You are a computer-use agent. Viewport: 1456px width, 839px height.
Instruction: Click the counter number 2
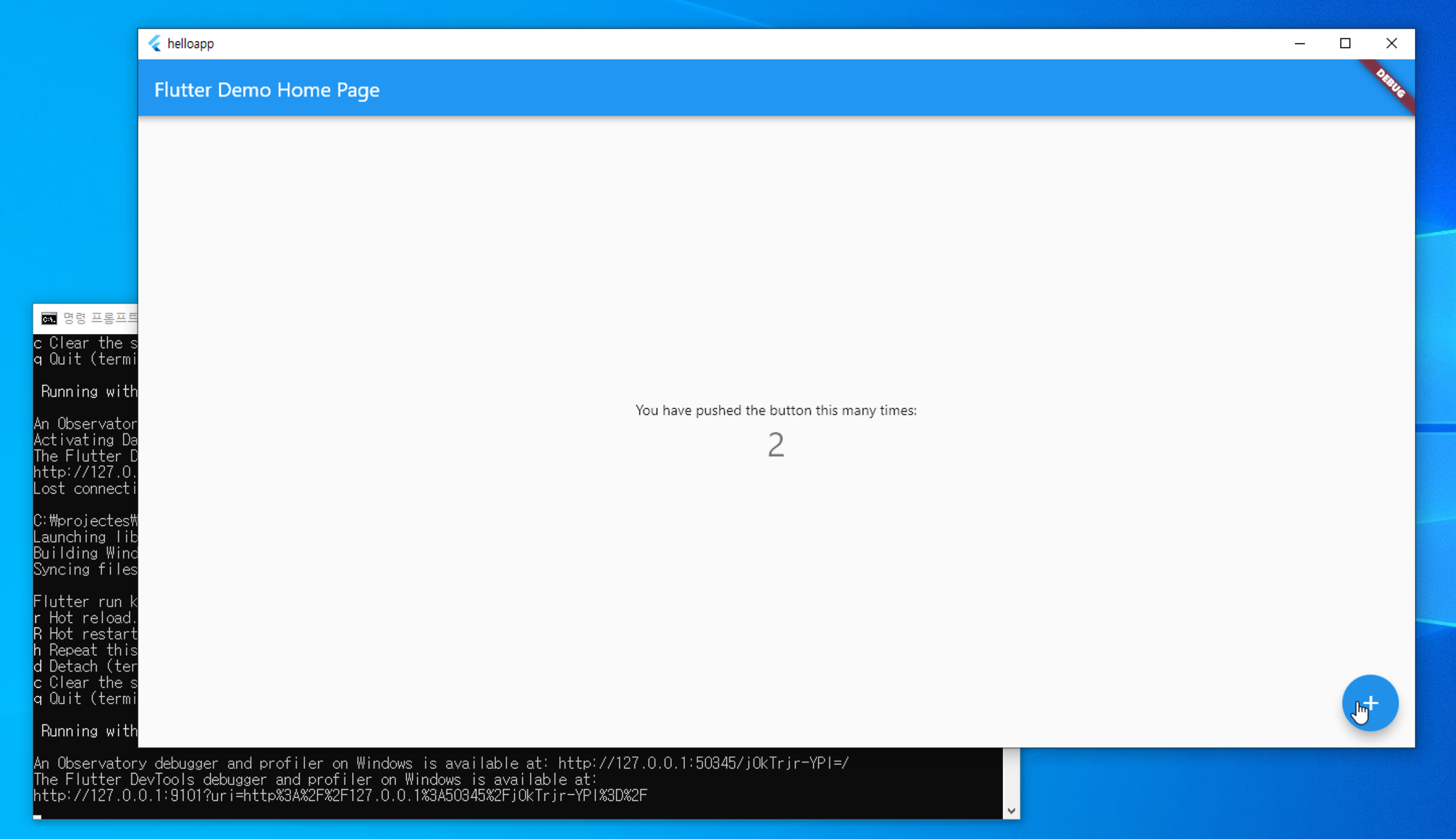pos(776,445)
